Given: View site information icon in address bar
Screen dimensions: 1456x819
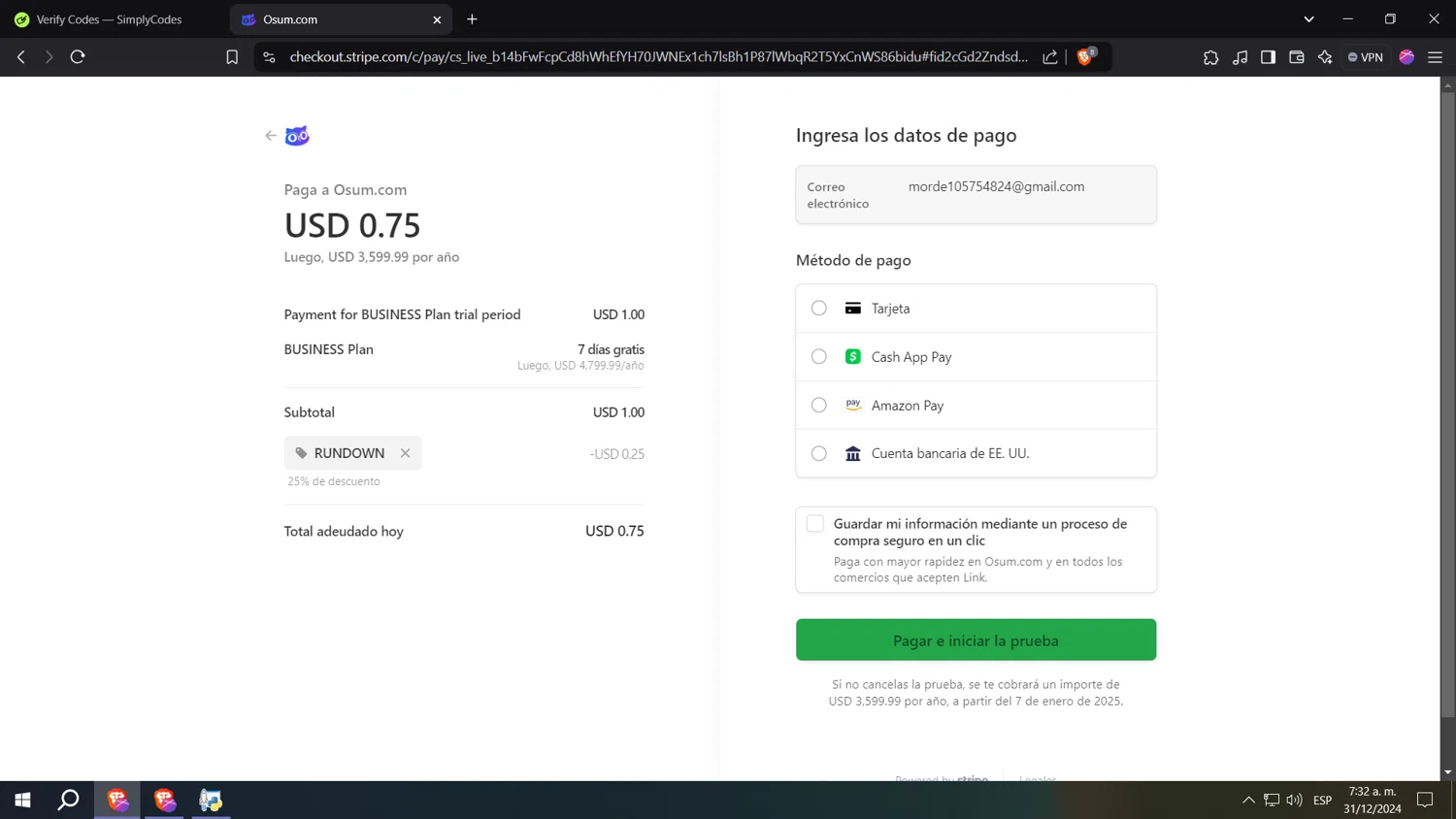Looking at the screenshot, I should pyautogui.click(x=270, y=57).
